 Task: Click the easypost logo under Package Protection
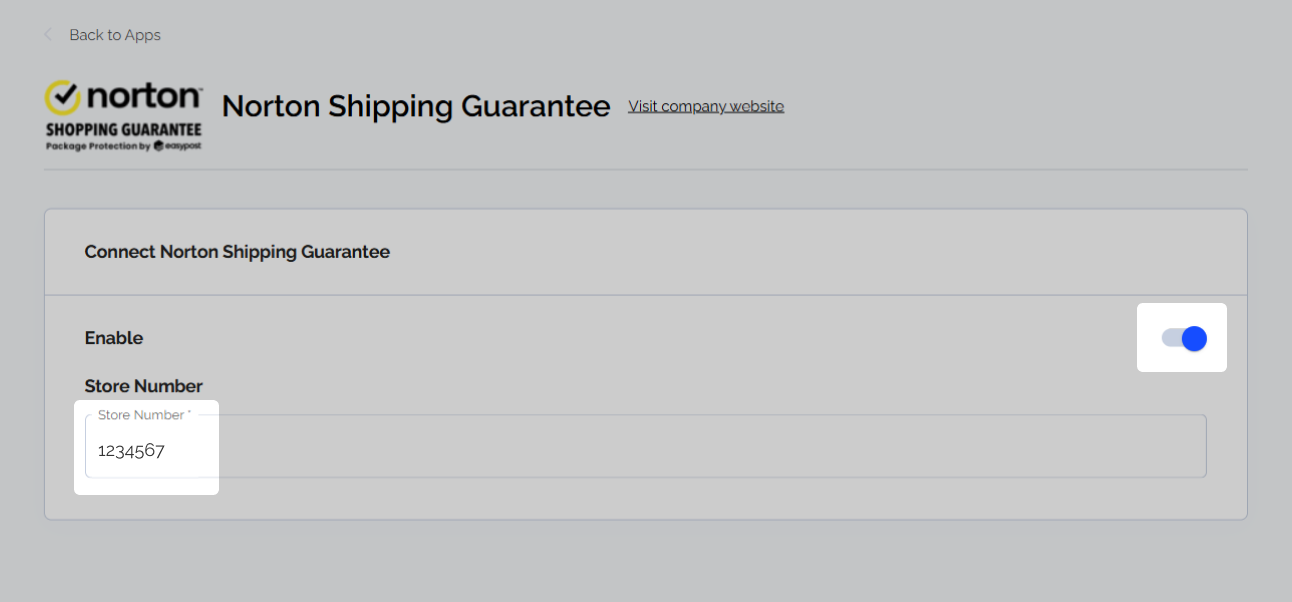tap(177, 146)
